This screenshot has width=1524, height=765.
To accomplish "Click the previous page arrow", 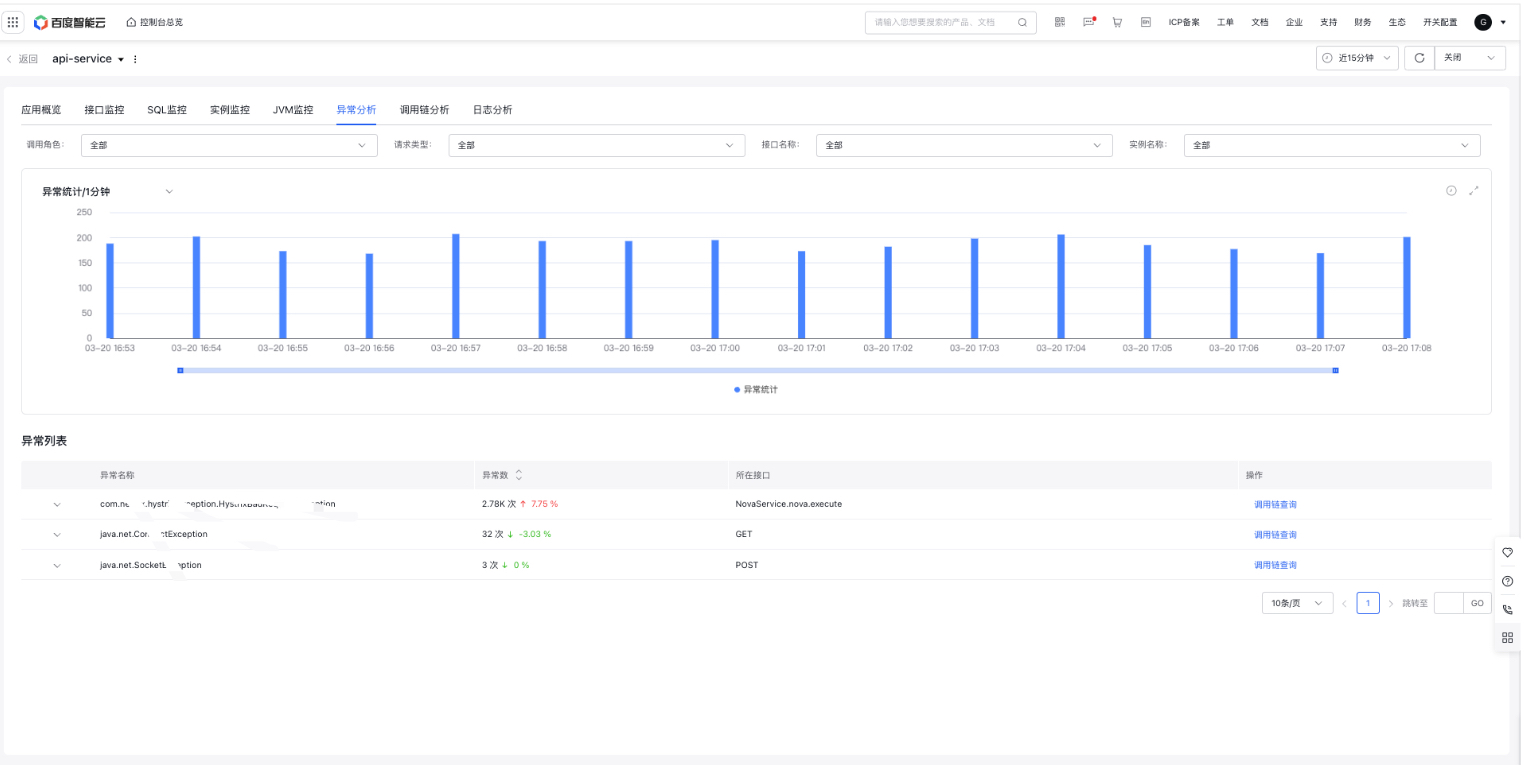I will 1344,603.
